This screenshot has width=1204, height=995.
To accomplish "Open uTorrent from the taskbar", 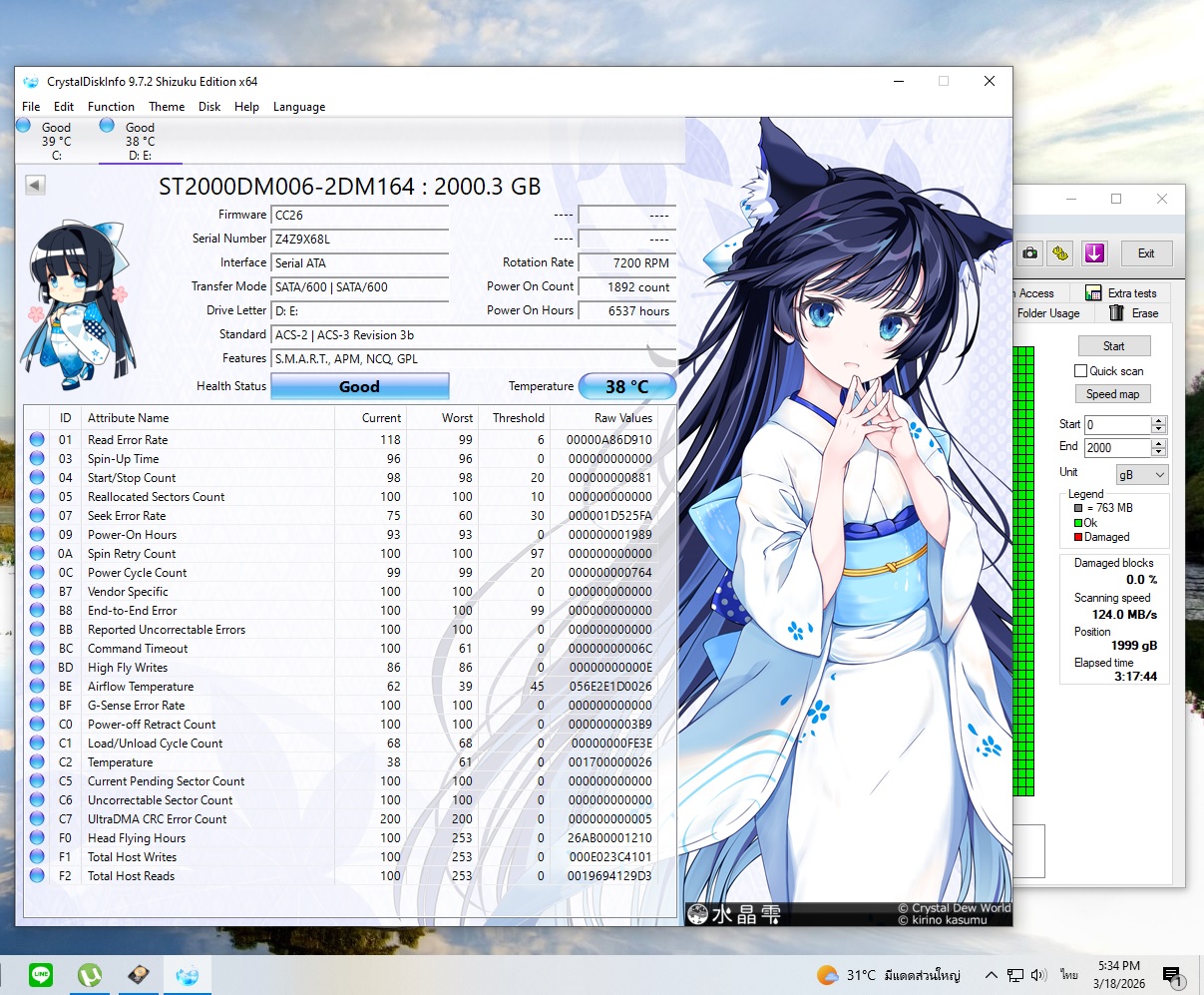I will (90, 975).
